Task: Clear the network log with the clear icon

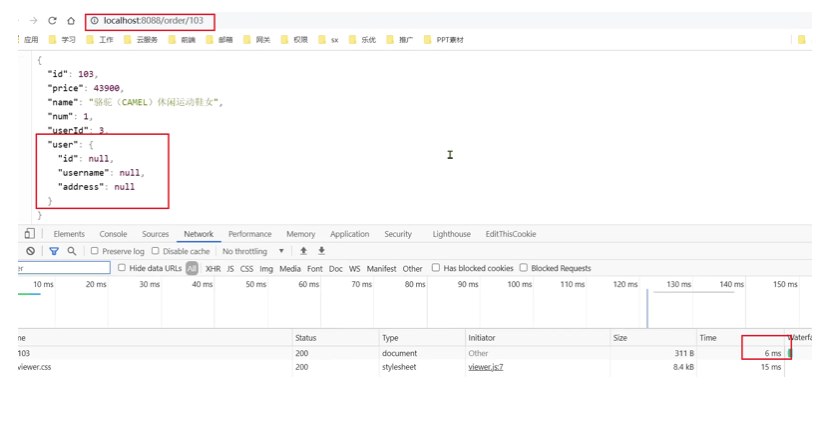Action: click(x=31, y=251)
